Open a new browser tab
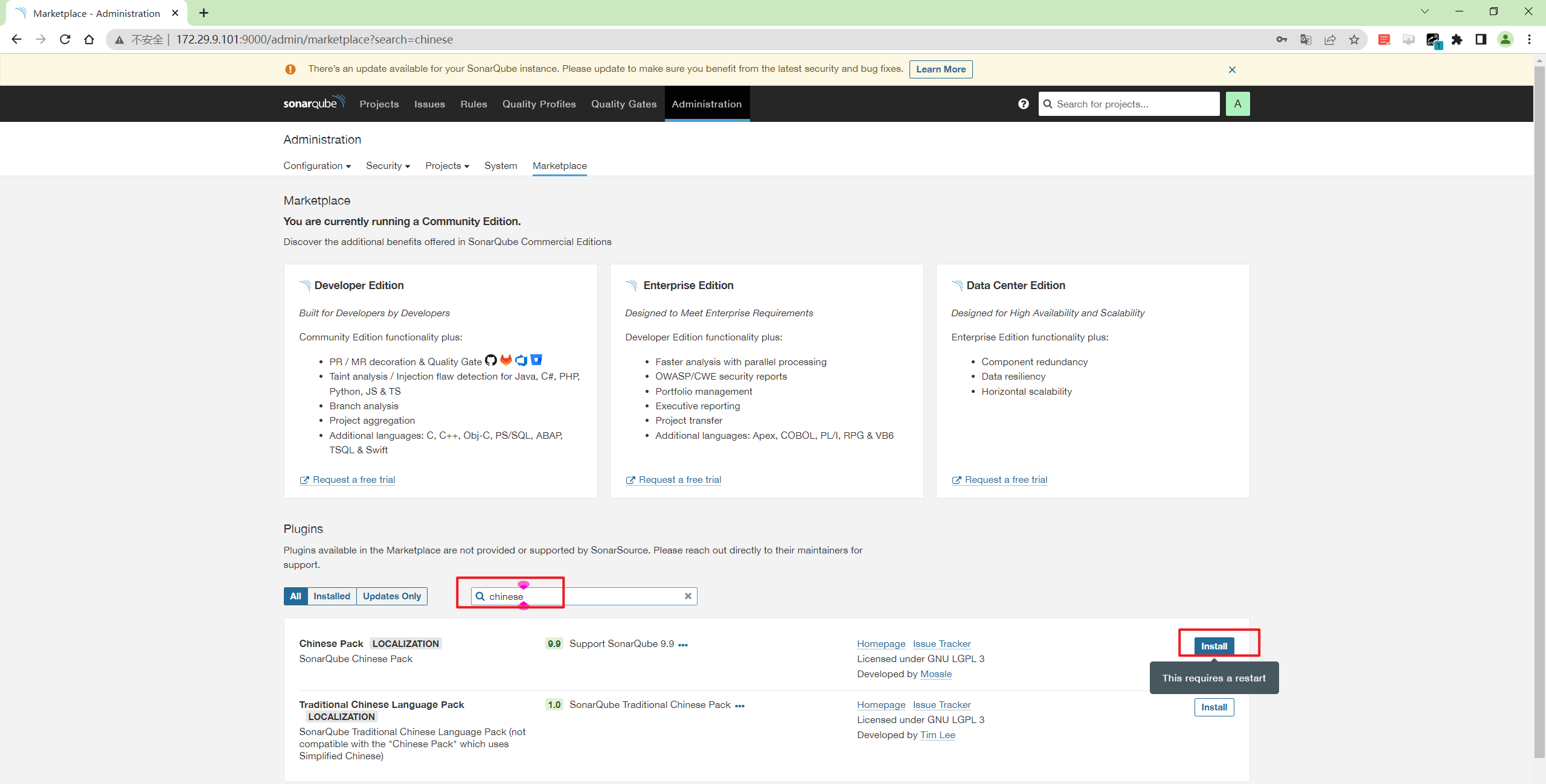 [x=204, y=13]
